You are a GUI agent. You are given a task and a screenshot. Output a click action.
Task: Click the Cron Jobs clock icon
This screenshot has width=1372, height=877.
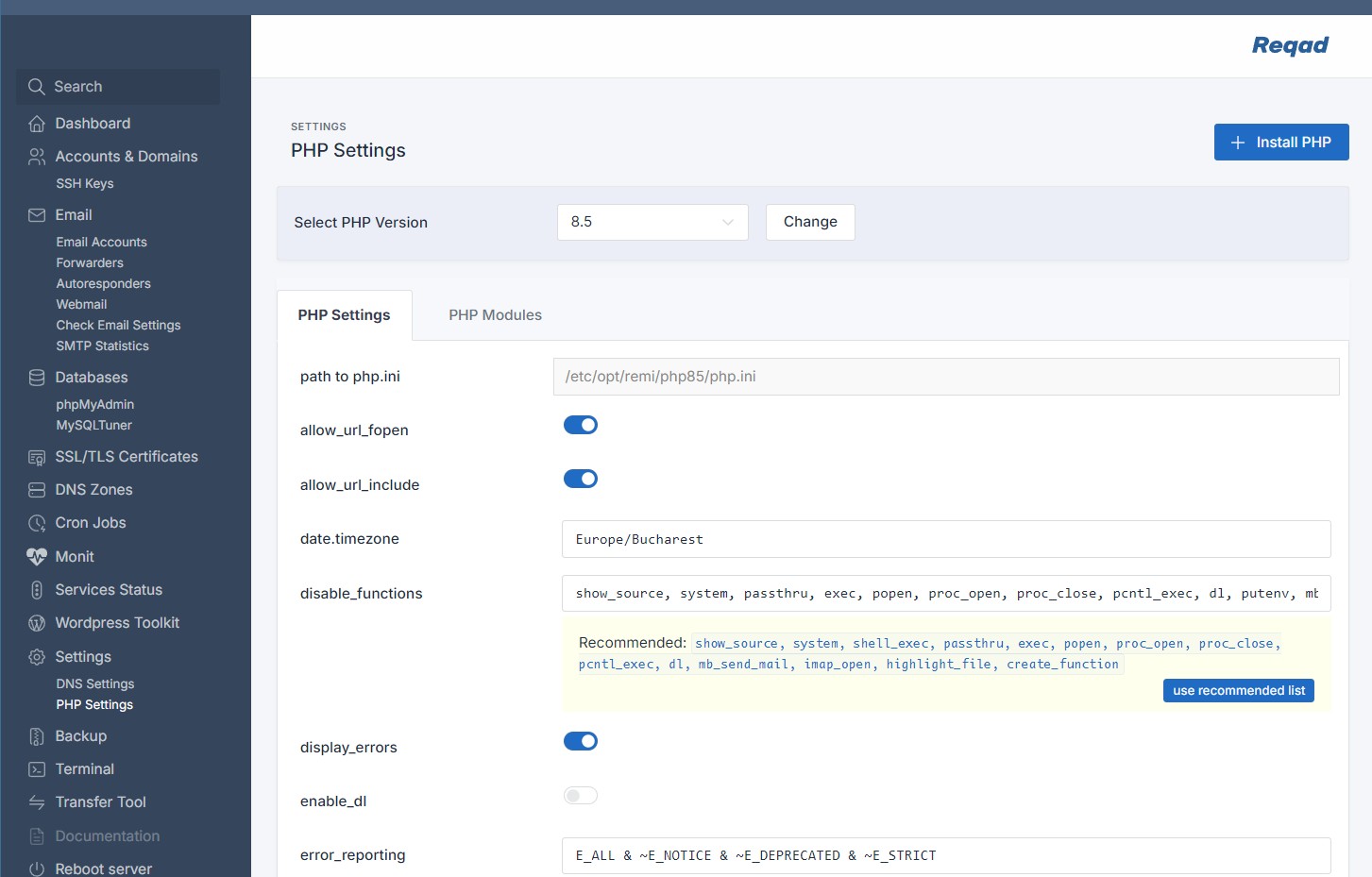click(37, 523)
